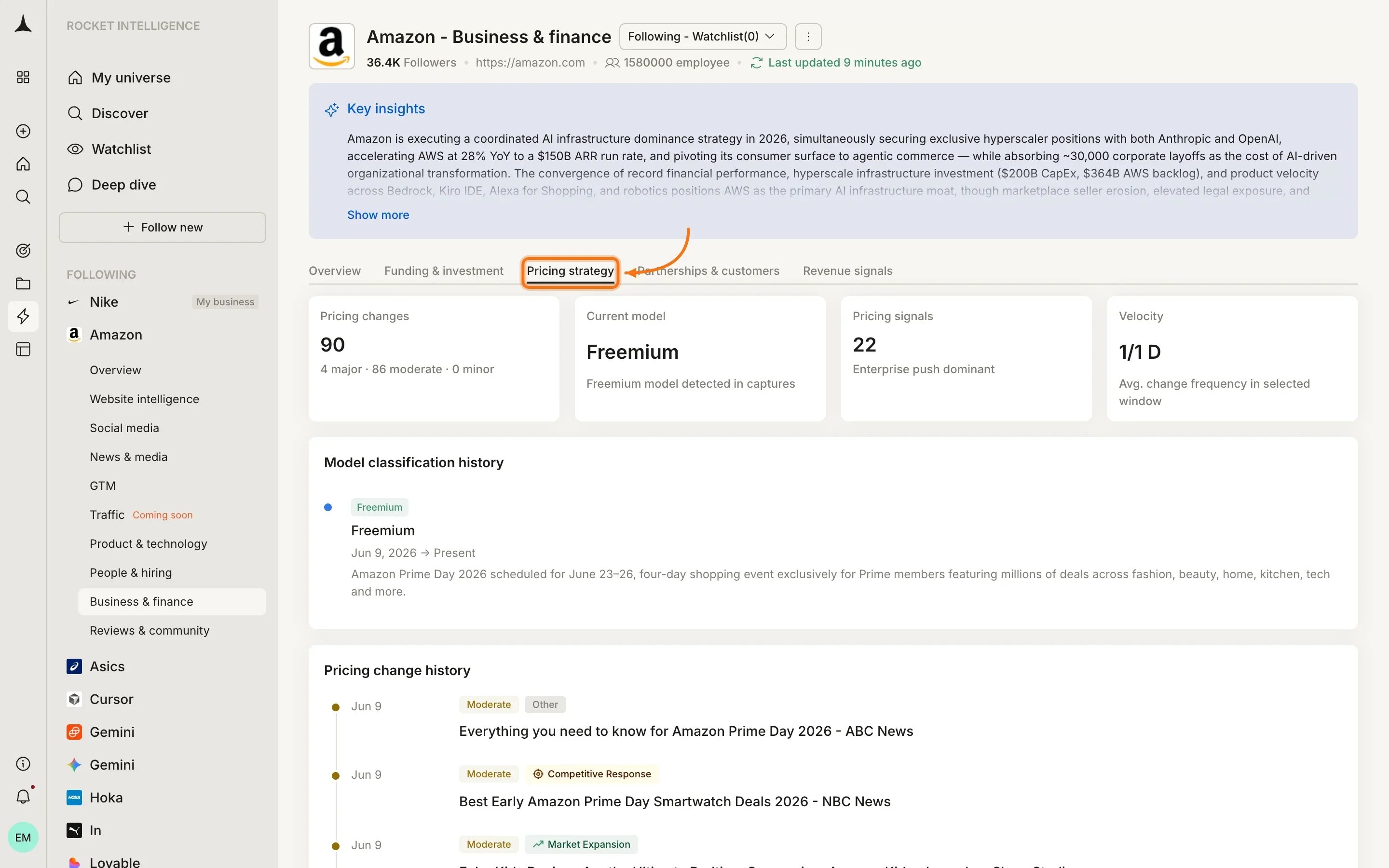The image size is (1389, 868).
Task: Switch to the Overview tab
Action: [x=335, y=271]
